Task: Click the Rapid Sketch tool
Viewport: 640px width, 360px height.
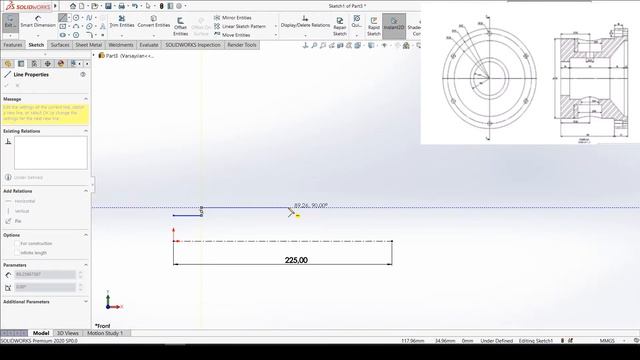Action: coord(373,27)
